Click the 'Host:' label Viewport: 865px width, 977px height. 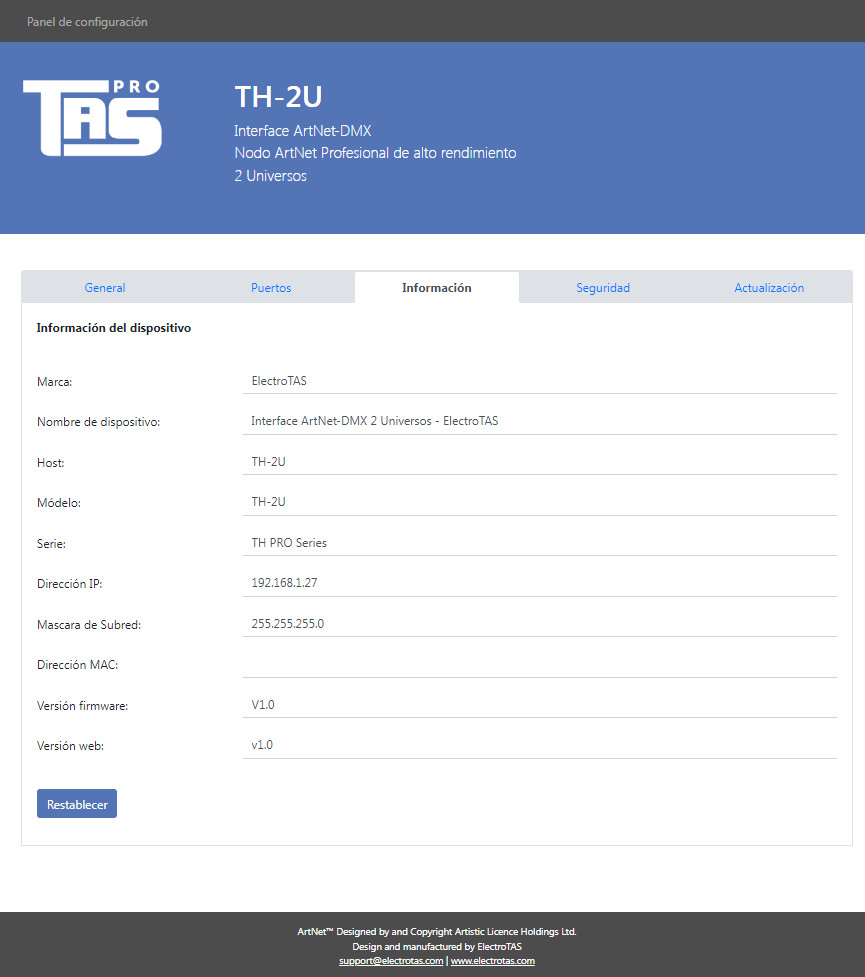click(x=50, y=463)
